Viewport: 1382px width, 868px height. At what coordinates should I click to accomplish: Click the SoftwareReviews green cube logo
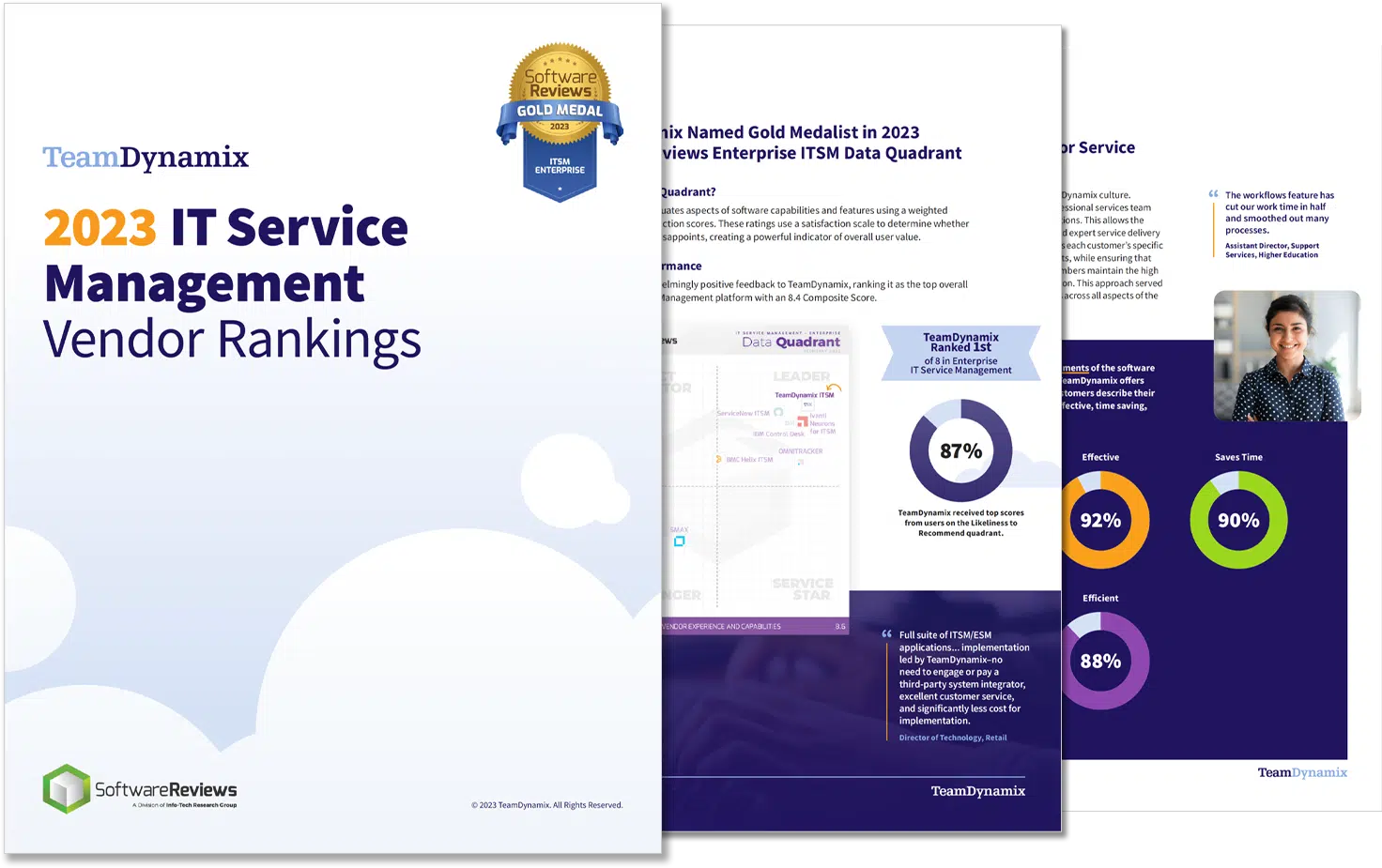tap(67, 788)
